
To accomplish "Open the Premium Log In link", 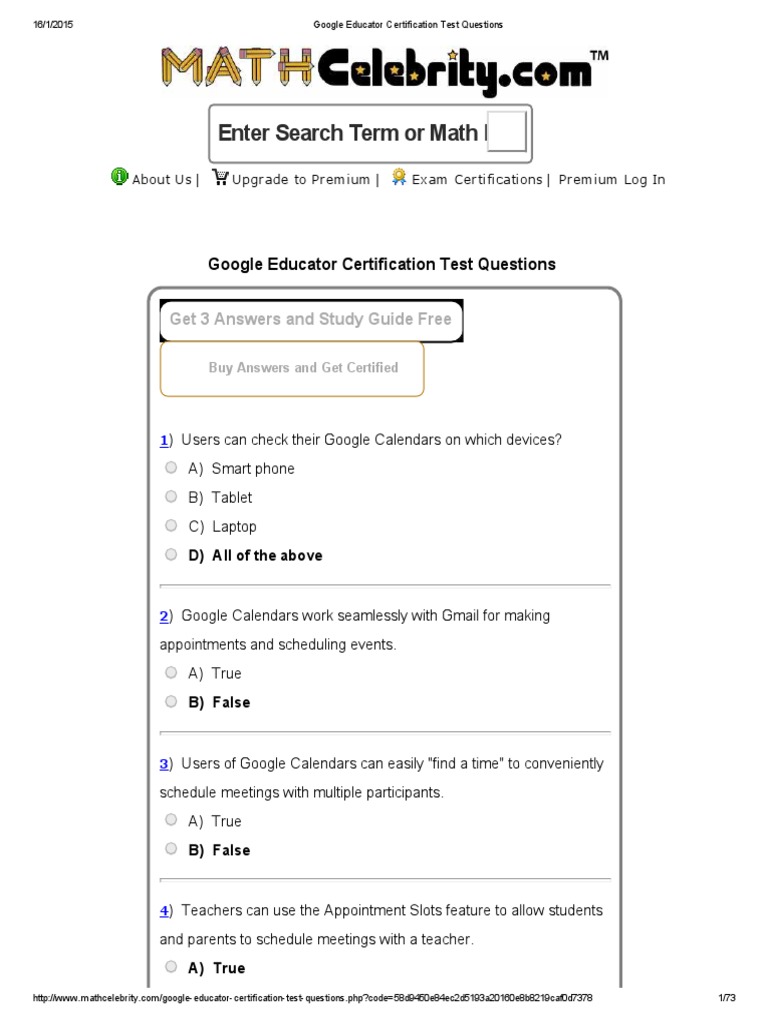I will point(611,180).
